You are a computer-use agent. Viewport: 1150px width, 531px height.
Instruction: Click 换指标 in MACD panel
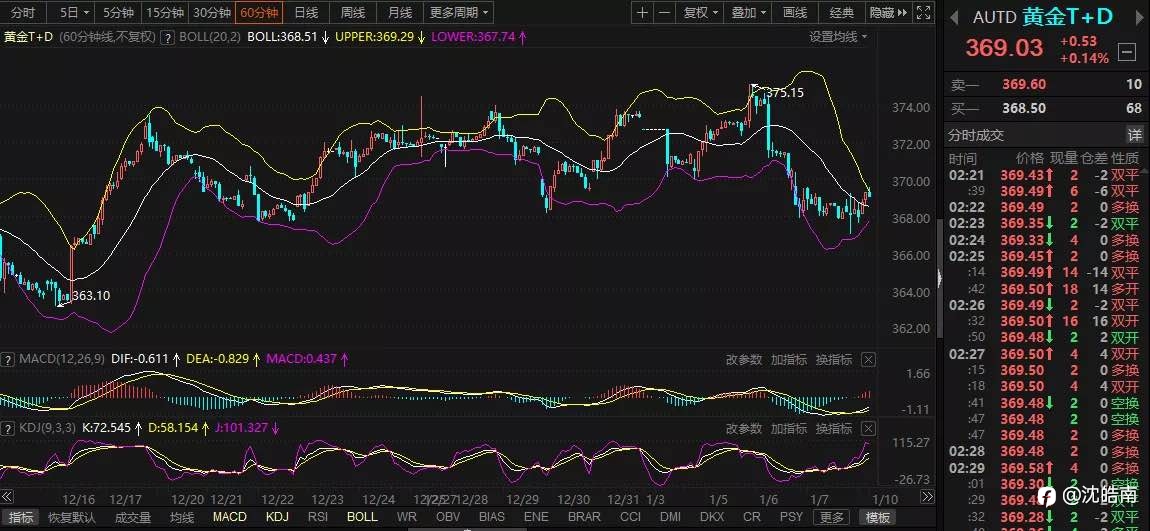(x=834, y=359)
